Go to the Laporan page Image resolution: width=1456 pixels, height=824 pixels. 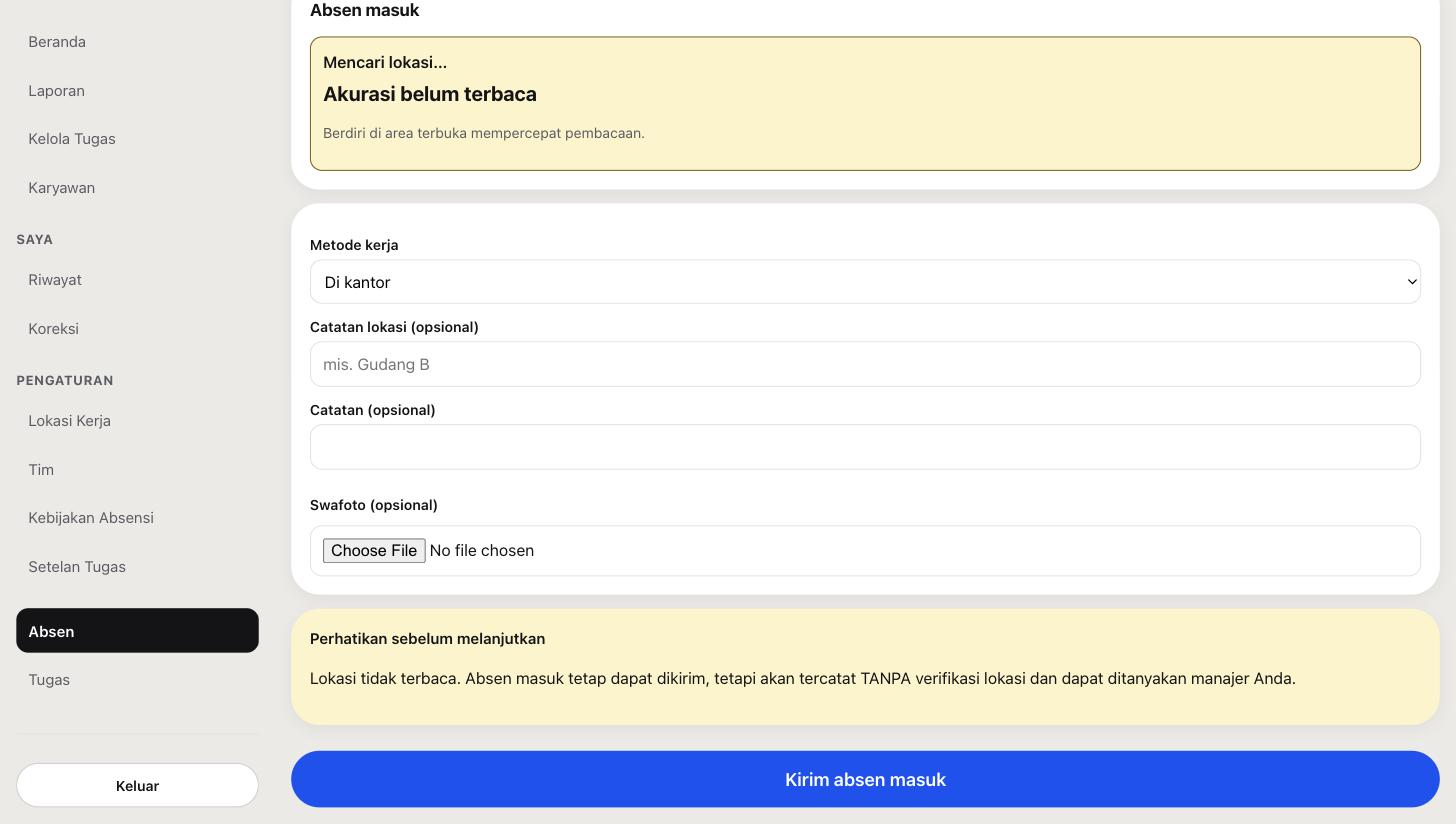click(x=137, y=91)
